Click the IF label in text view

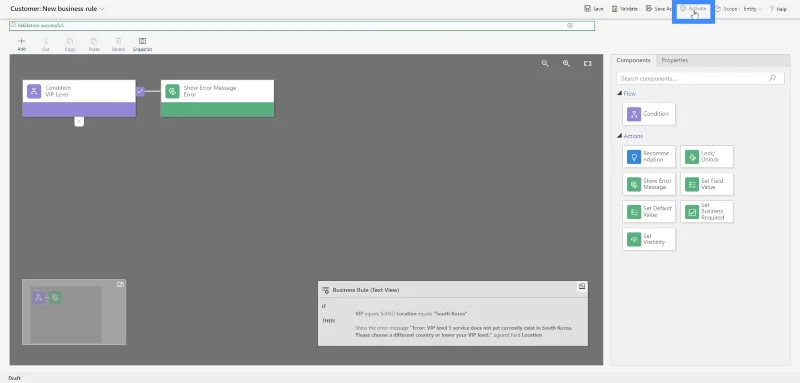(323, 307)
